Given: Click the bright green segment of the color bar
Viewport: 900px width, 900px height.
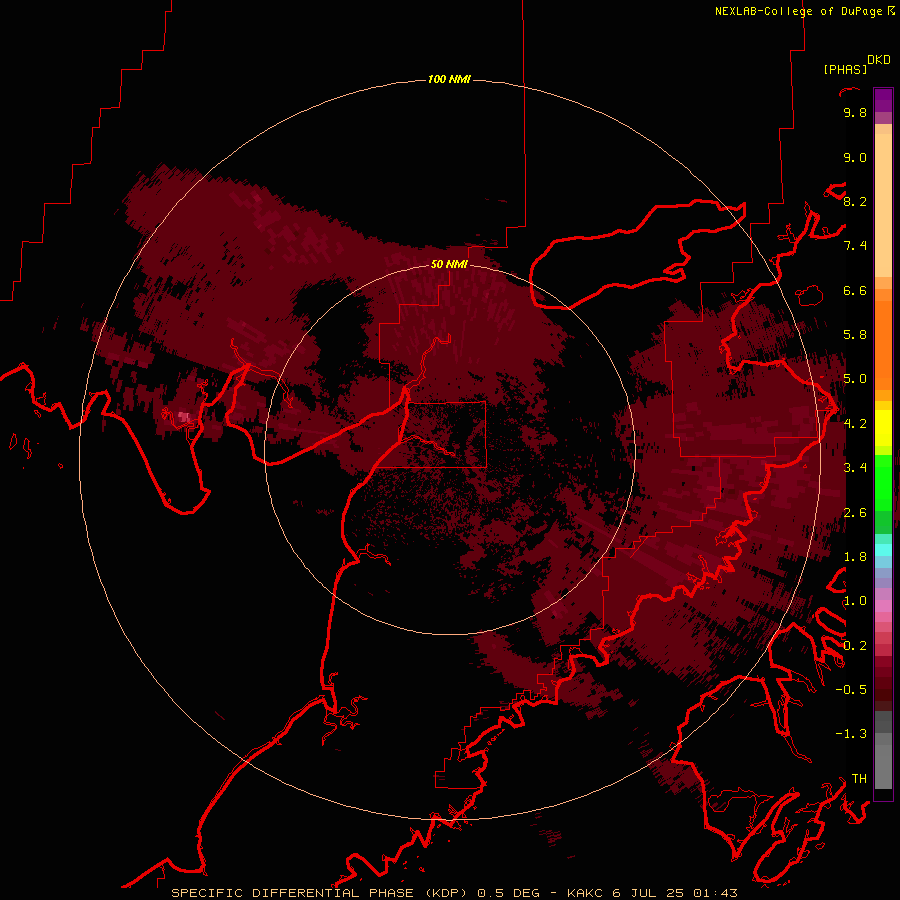Looking at the screenshot, I should point(883,482).
